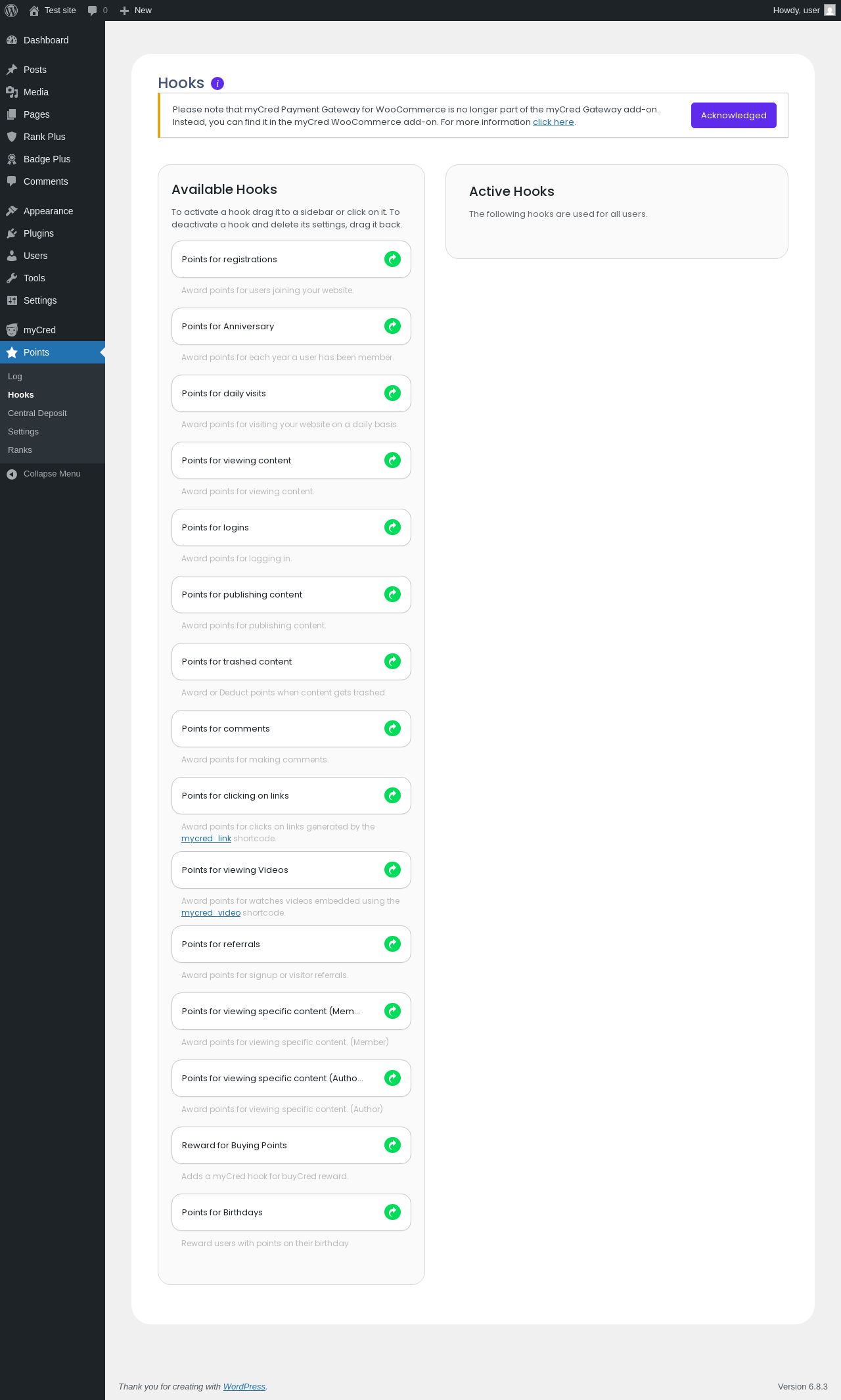Click green arrow for Points for Birthdays
This screenshot has width=841, height=1400.
pyautogui.click(x=392, y=1212)
